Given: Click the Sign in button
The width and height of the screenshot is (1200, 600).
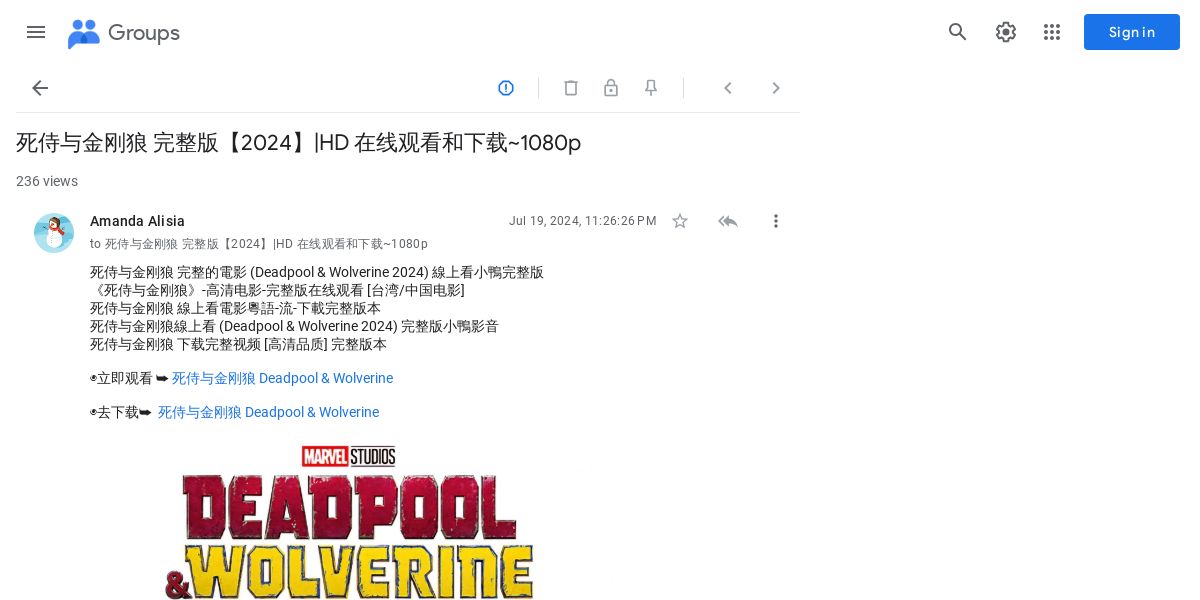Looking at the screenshot, I should tap(1132, 32).
